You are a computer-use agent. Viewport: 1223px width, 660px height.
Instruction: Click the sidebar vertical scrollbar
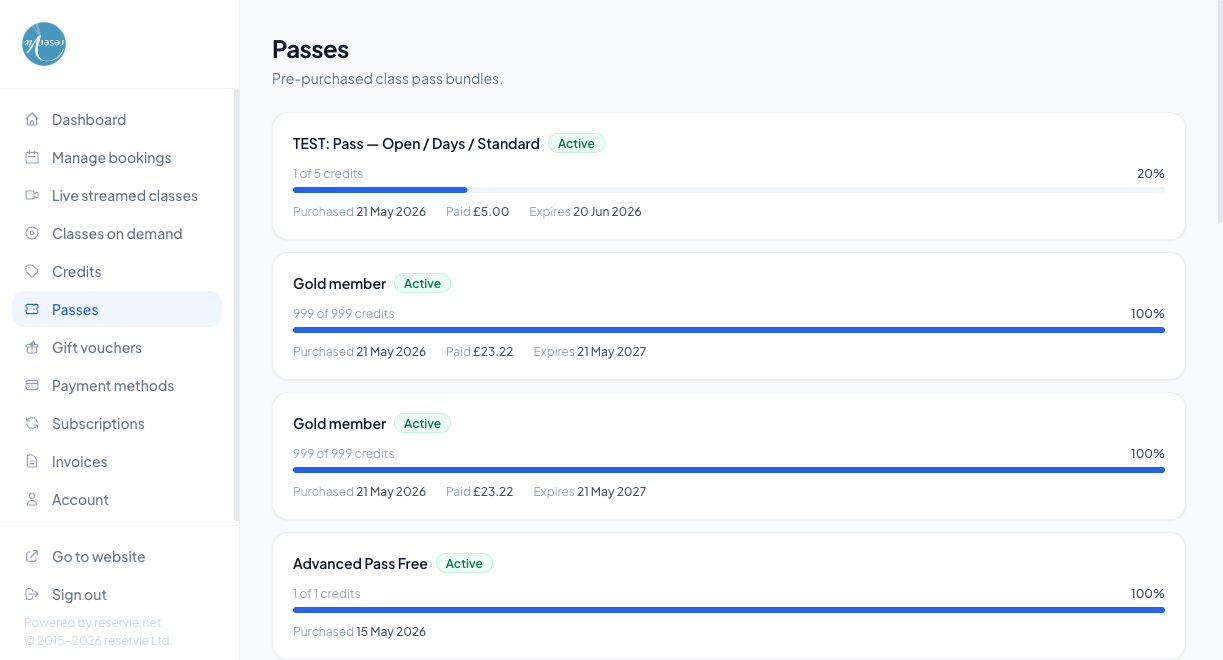coord(236,305)
